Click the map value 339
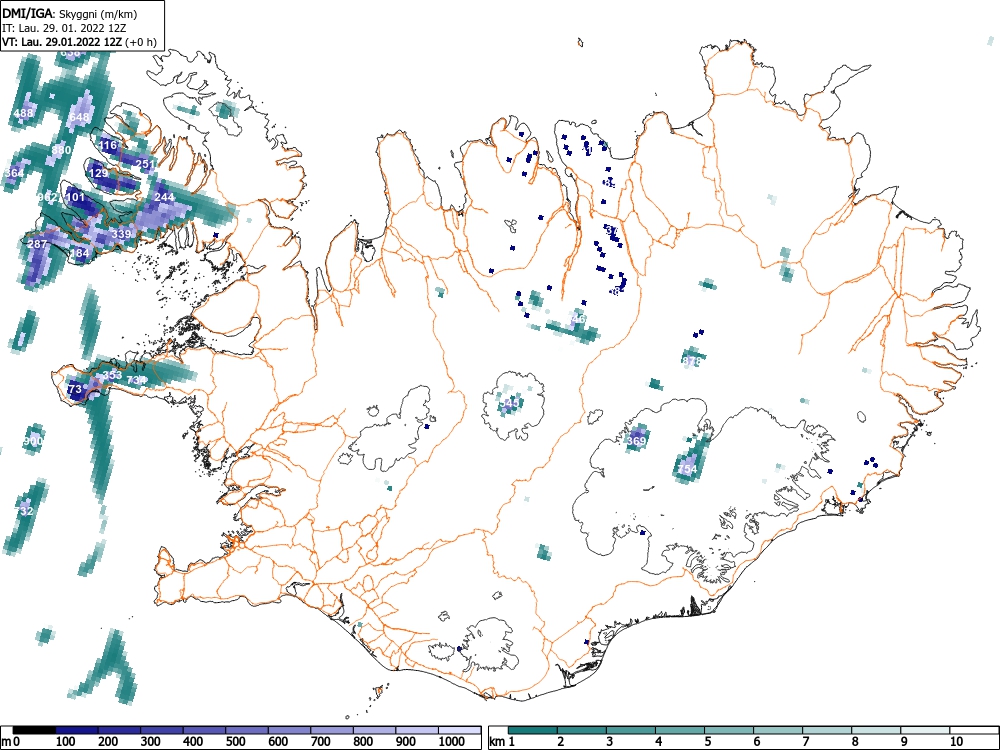 coord(121,234)
